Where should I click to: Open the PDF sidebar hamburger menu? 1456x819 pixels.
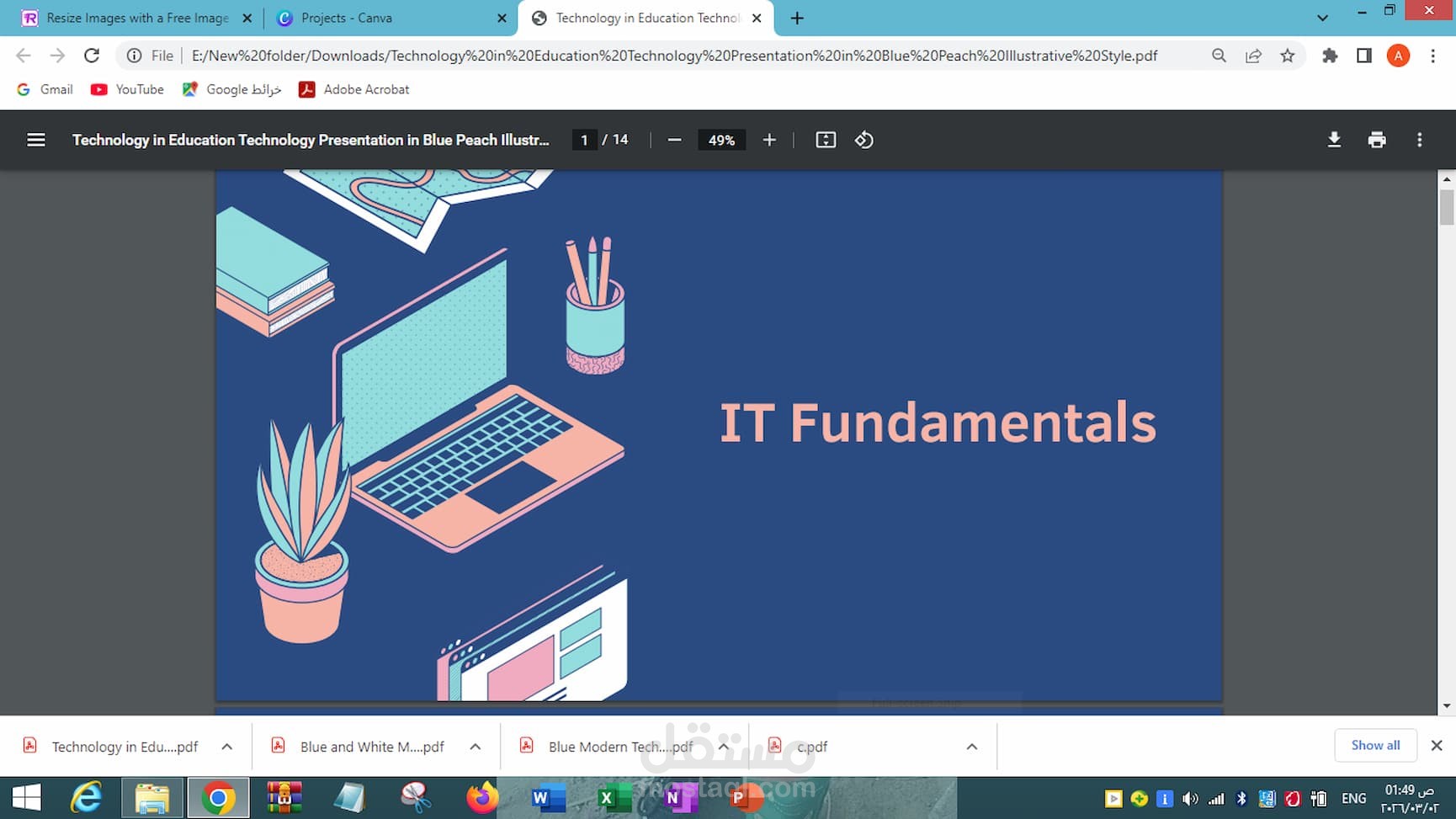tap(36, 140)
